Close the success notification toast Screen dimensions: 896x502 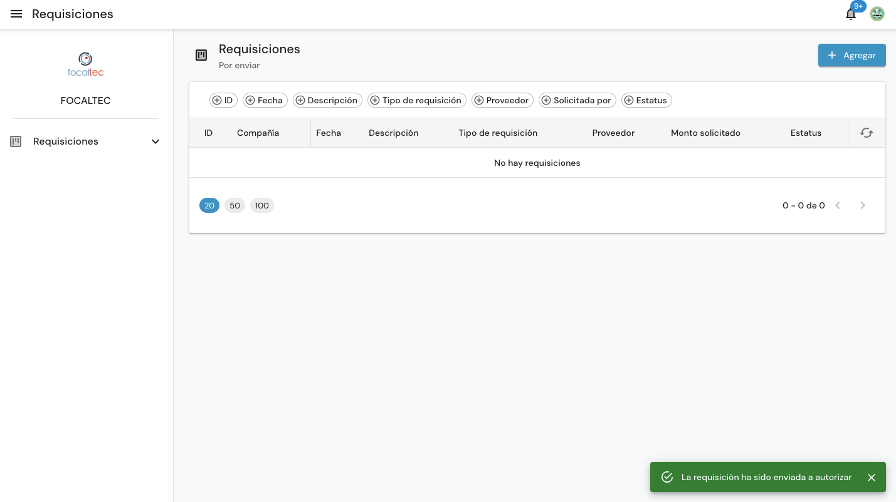coord(871,477)
